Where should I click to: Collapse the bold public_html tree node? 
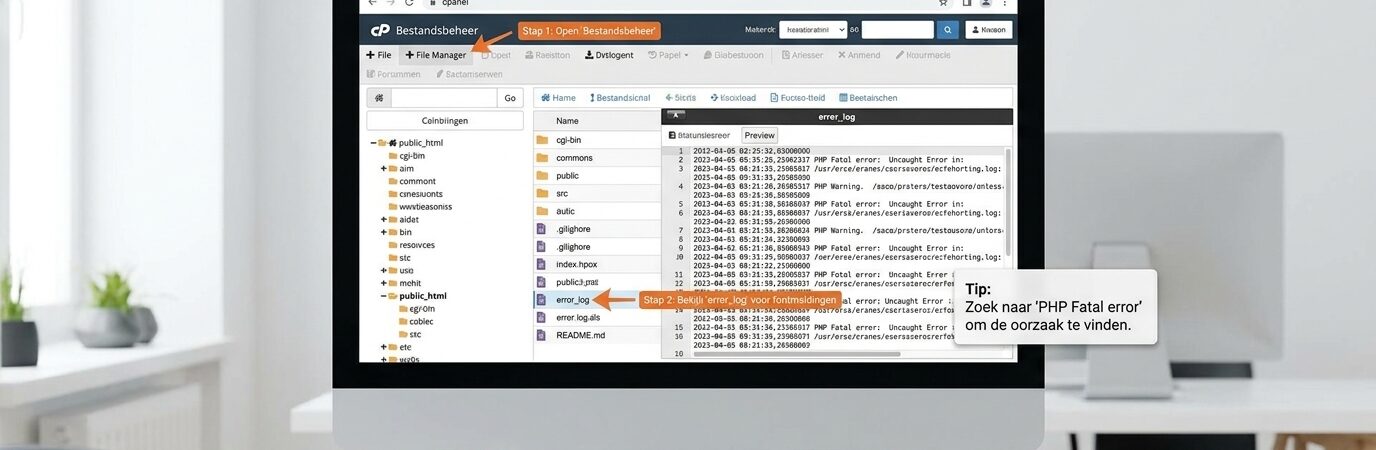tap(384, 296)
